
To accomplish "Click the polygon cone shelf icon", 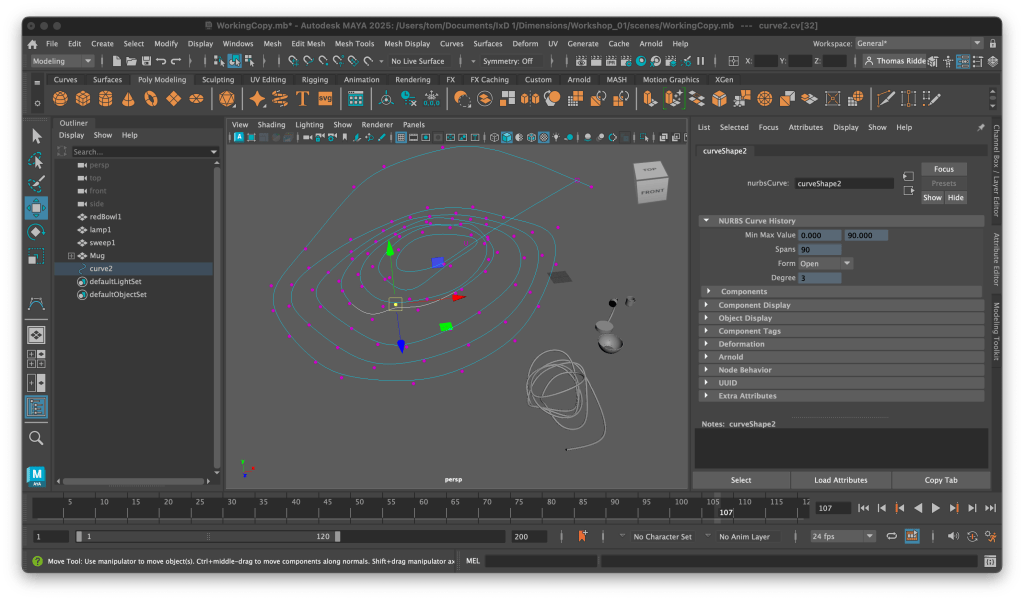I will coord(128,99).
